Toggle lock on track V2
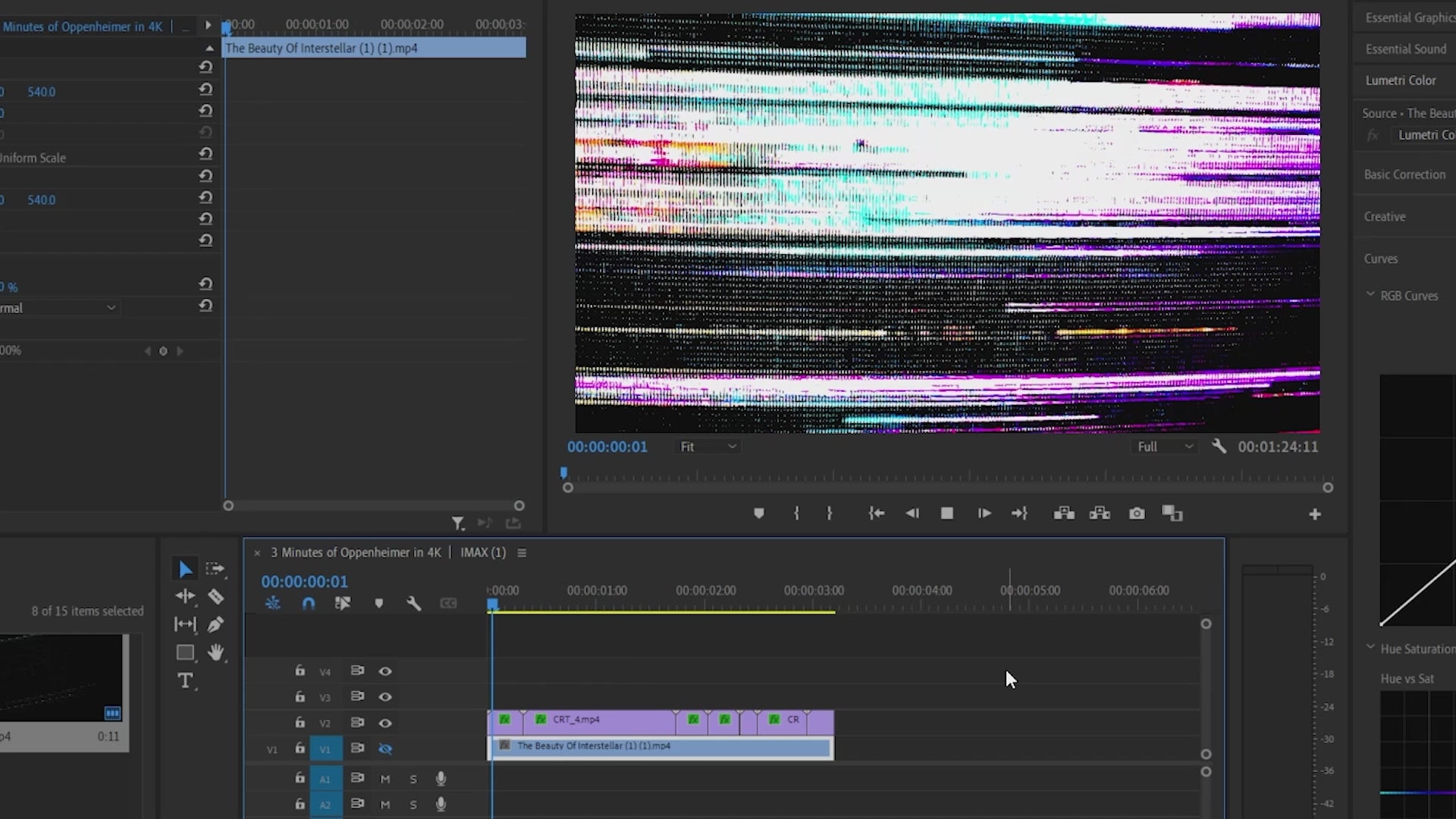This screenshot has height=819, width=1456. tap(300, 722)
